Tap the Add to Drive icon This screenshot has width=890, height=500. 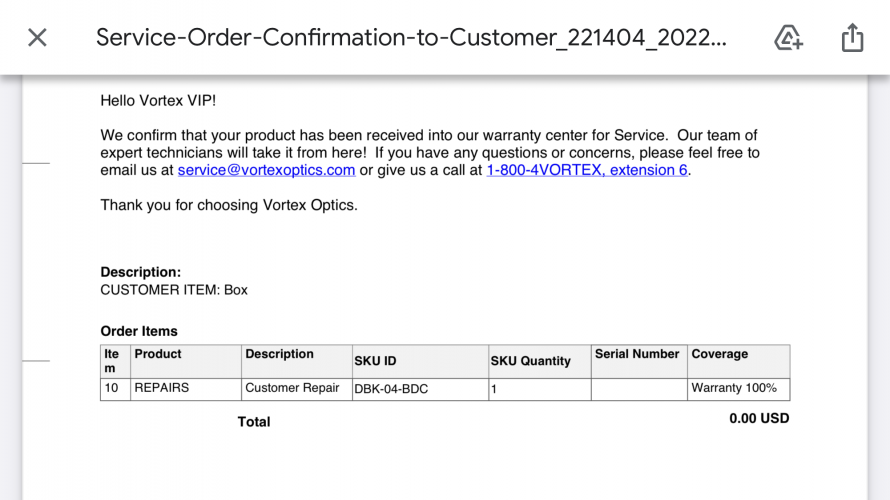(x=788, y=38)
